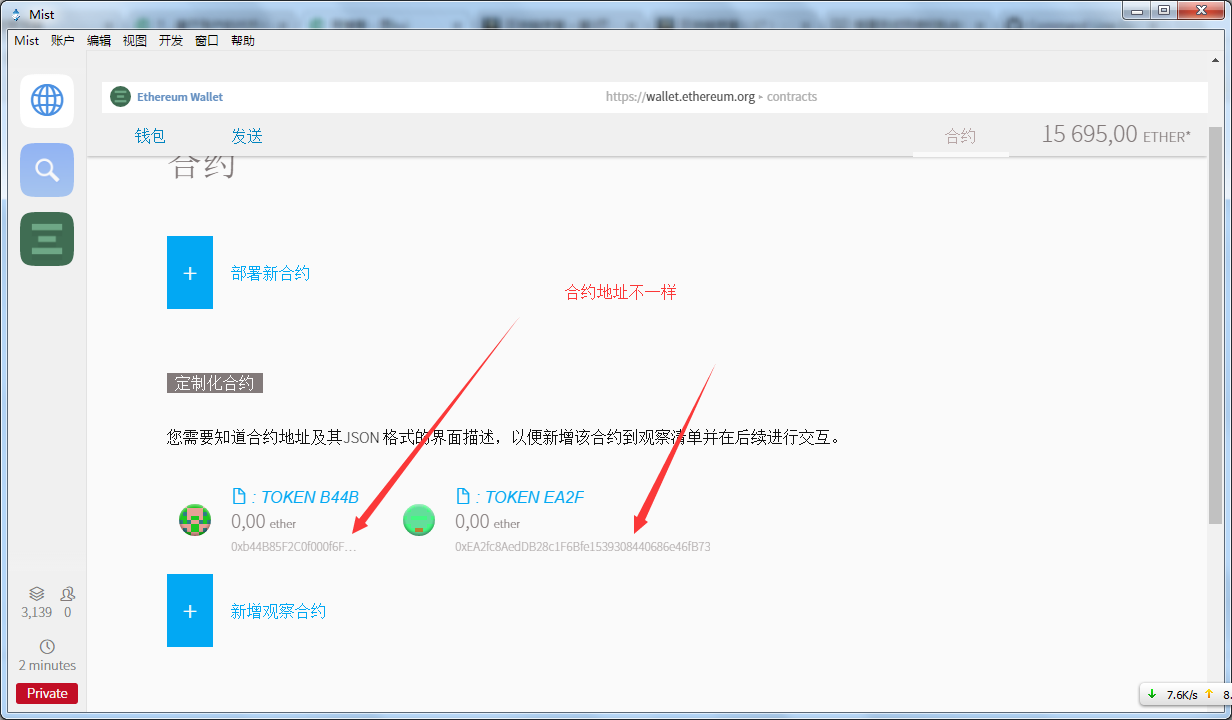Open the globe browser tab in sidebar
Screen dimensions: 1232x720
(x=47, y=100)
